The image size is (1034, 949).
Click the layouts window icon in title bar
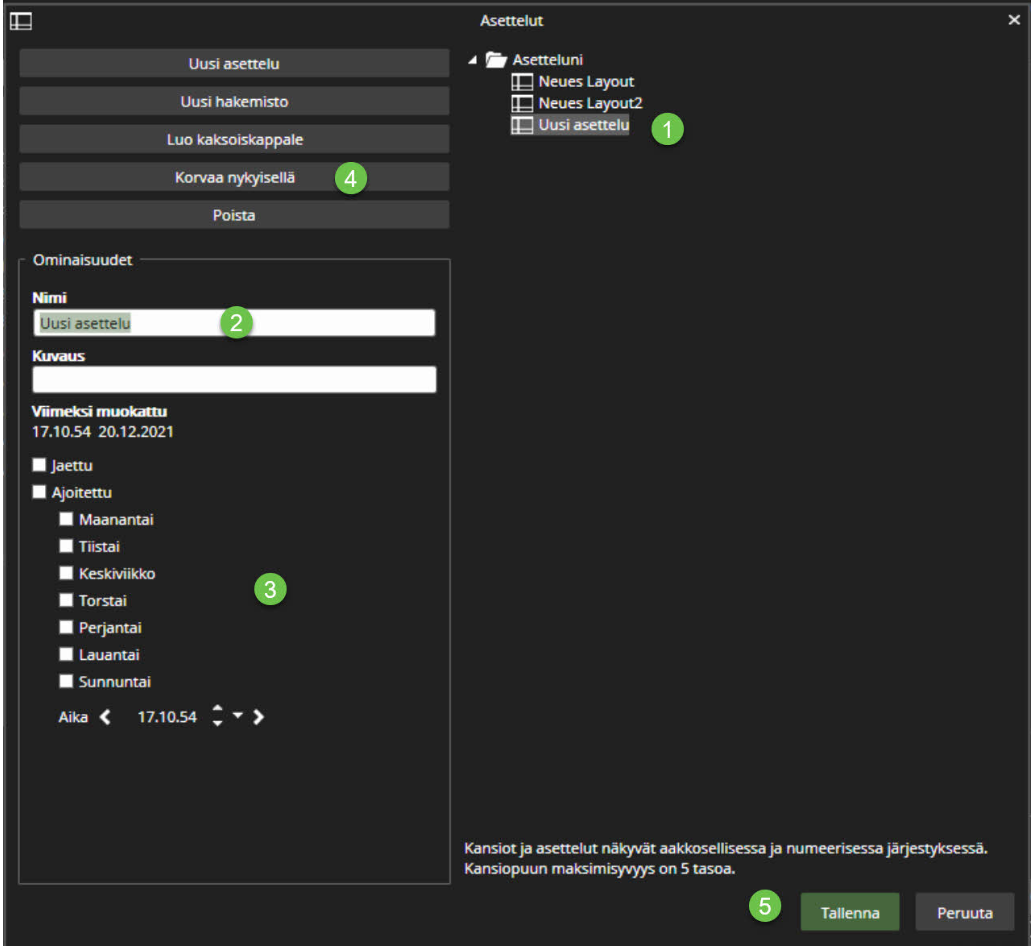click(21, 20)
